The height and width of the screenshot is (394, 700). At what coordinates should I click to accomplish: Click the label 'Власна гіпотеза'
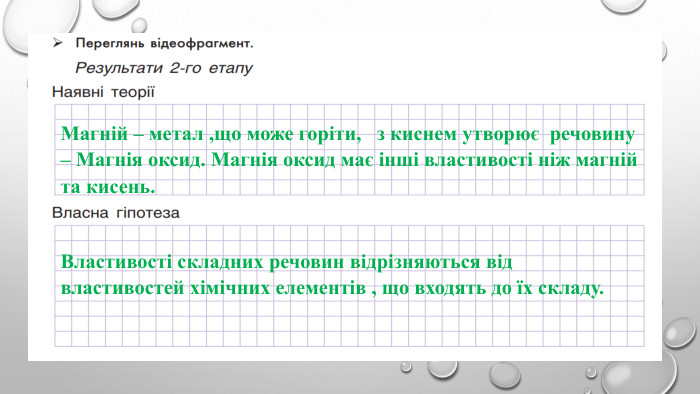click(116, 213)
